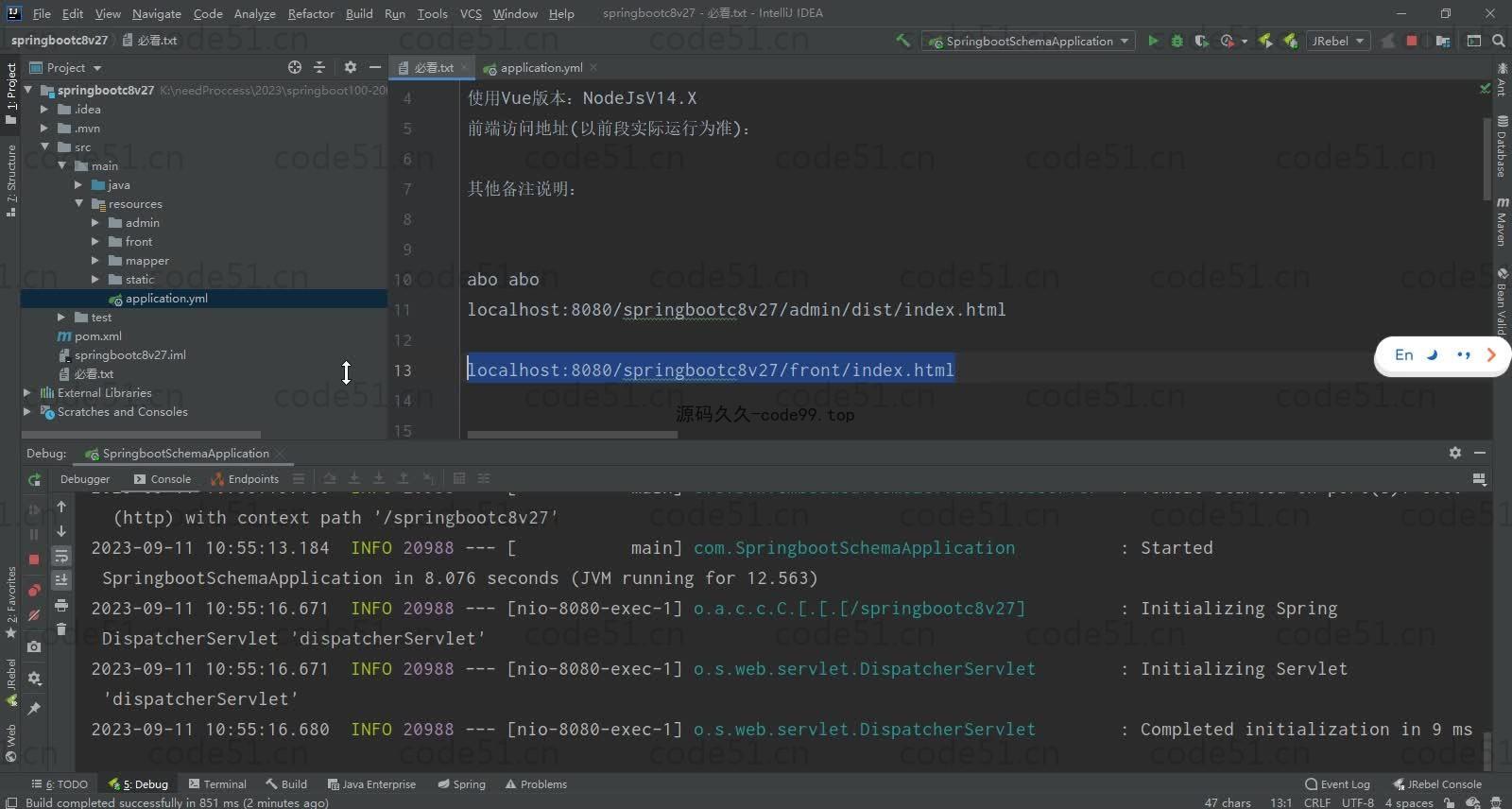Pin the debug tab with pin icon
The height and width of the screenshot is (809, 1512).
coord(34,708)
